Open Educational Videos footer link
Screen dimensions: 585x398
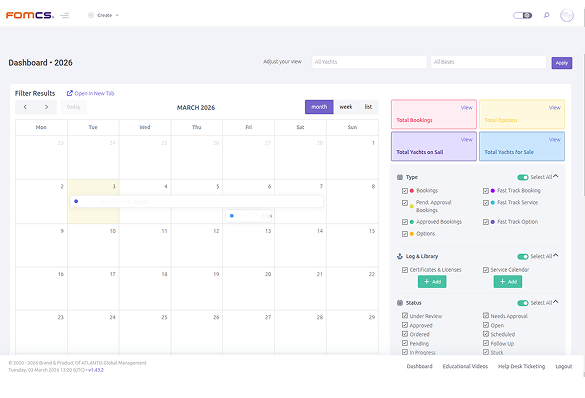click(465, 366)
